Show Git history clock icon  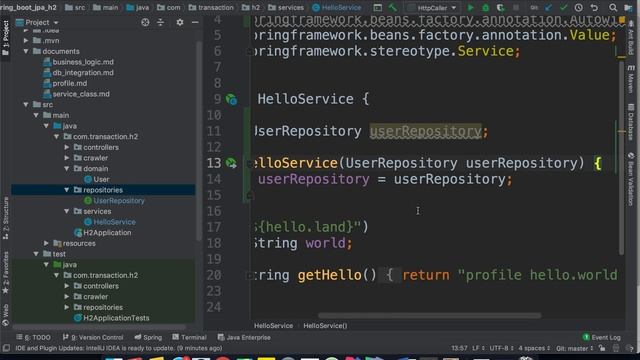click(578, 7)
